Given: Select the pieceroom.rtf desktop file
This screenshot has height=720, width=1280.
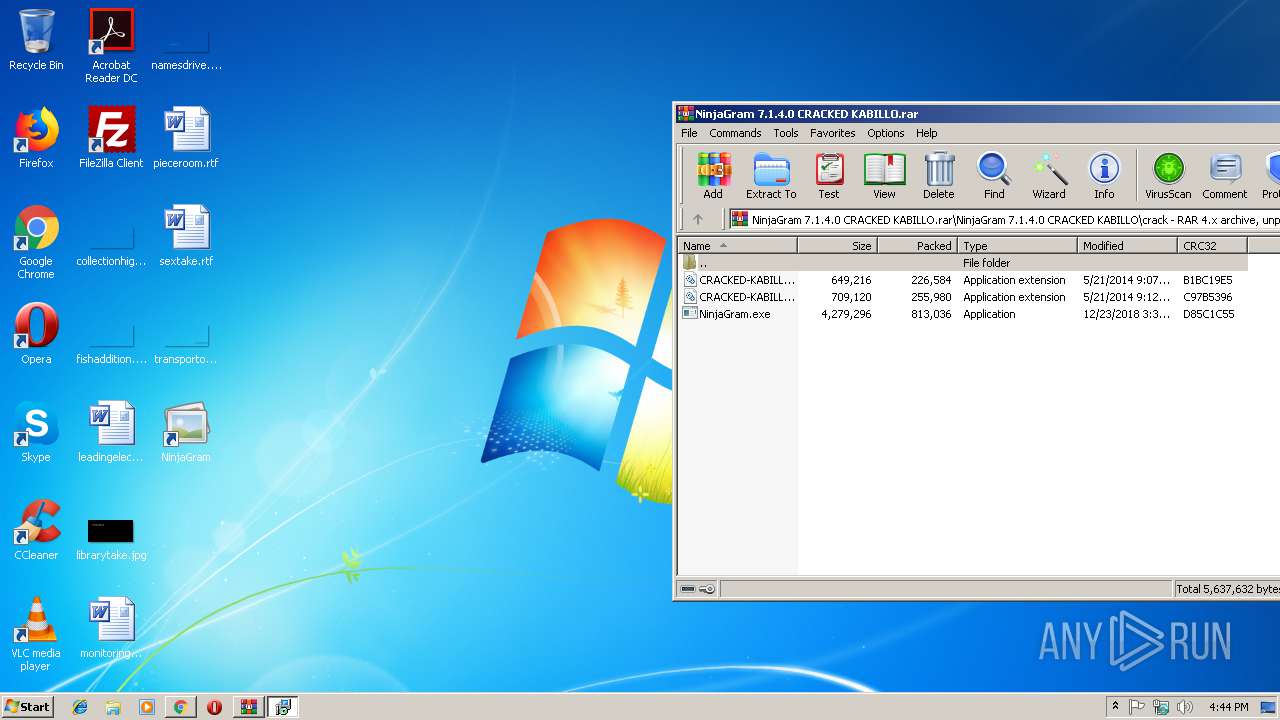Looking at the screenshot, I should (186, 138).
